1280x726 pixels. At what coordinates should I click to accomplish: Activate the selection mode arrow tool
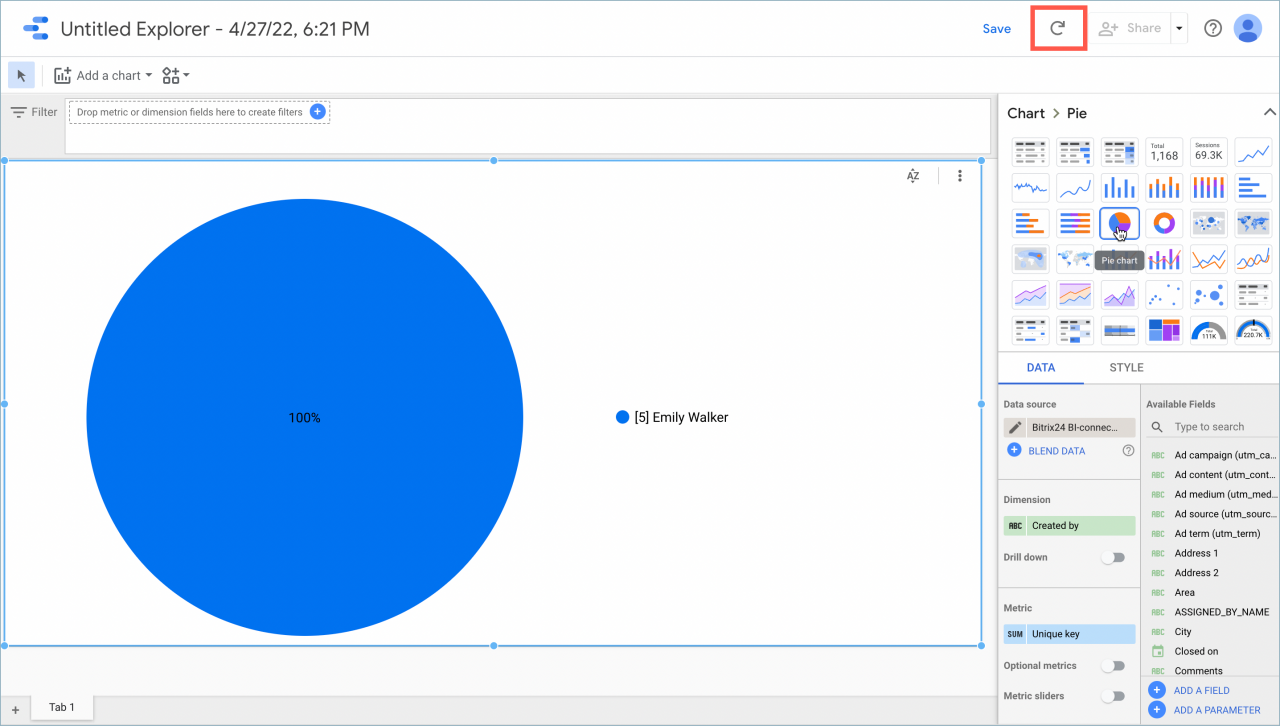click(x=21, y=75)
